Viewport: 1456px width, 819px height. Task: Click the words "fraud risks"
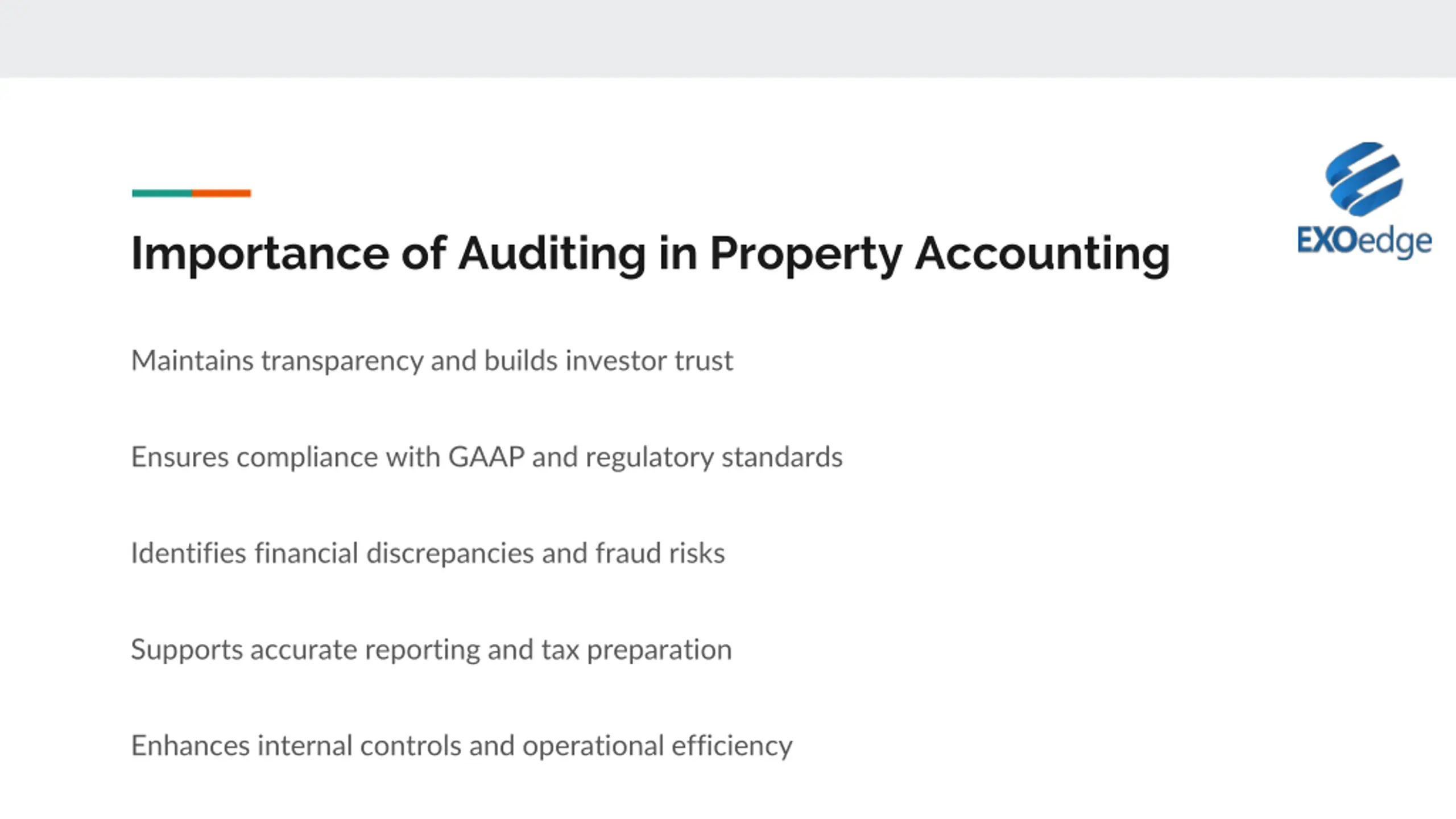(x=660, y=553)
